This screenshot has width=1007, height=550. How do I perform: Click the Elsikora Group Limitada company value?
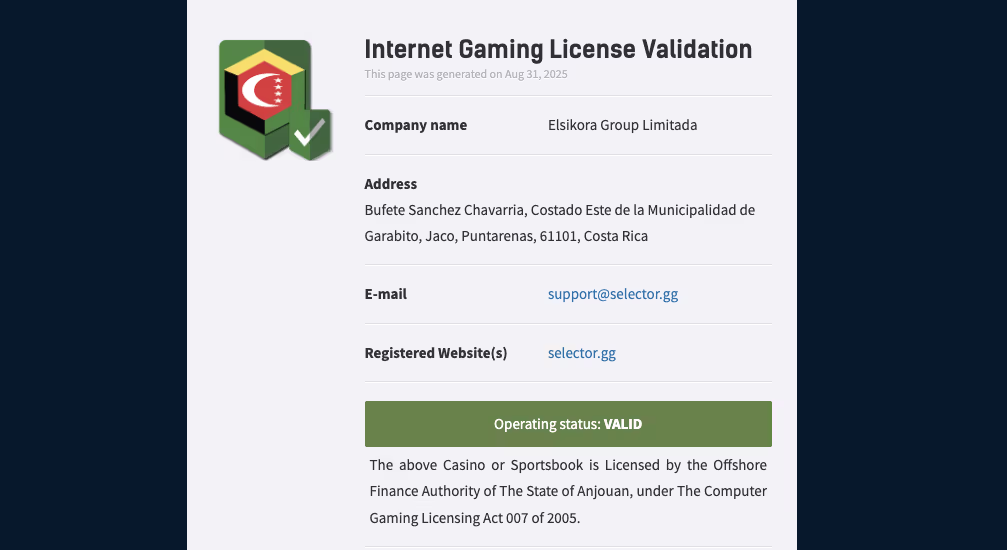(622, 125)
